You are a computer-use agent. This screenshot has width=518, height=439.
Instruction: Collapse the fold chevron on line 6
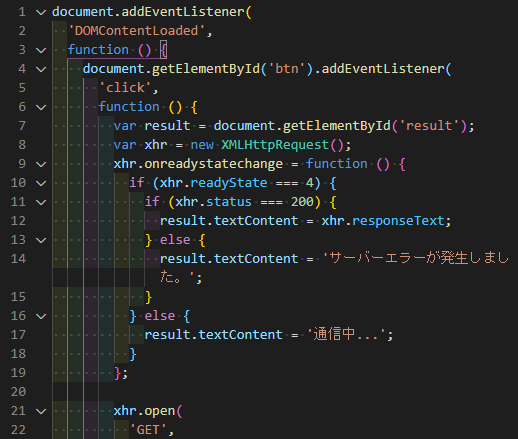coord(41,107)
